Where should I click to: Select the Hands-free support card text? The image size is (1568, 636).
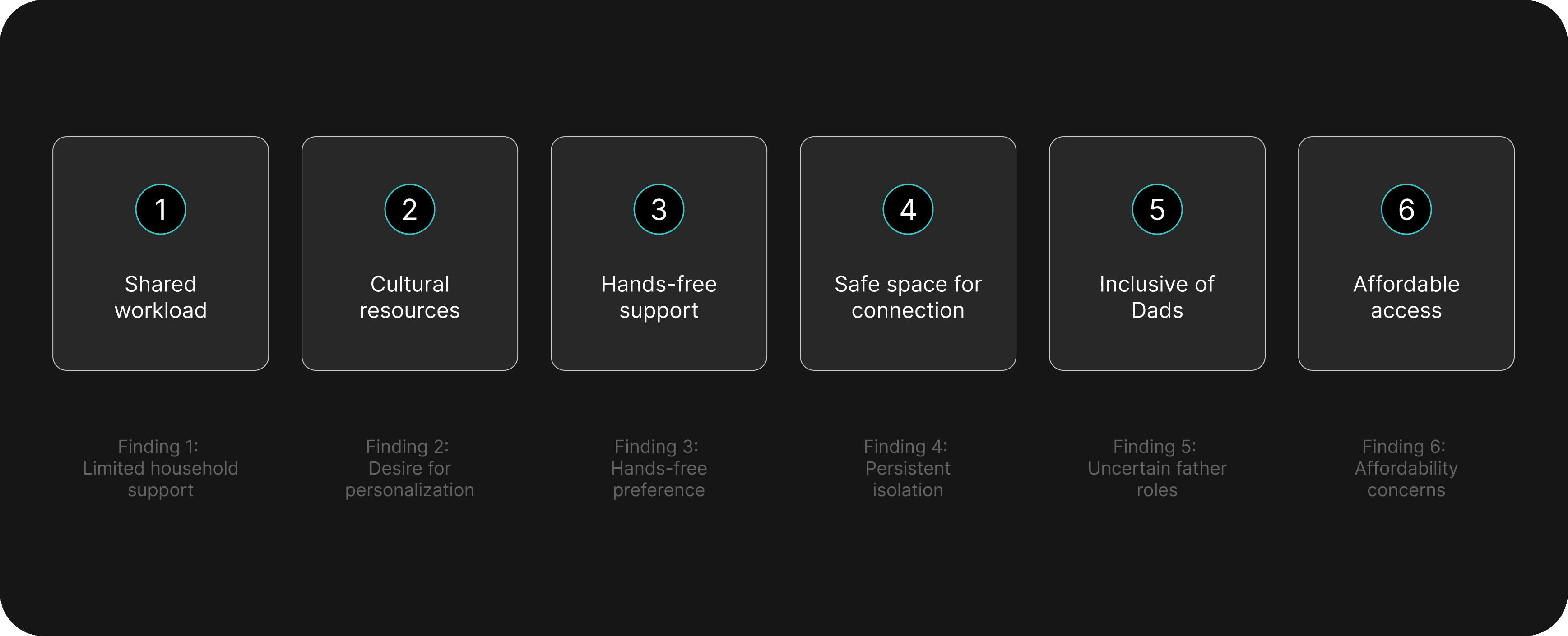pyautogui.click(x=659, y=297)
